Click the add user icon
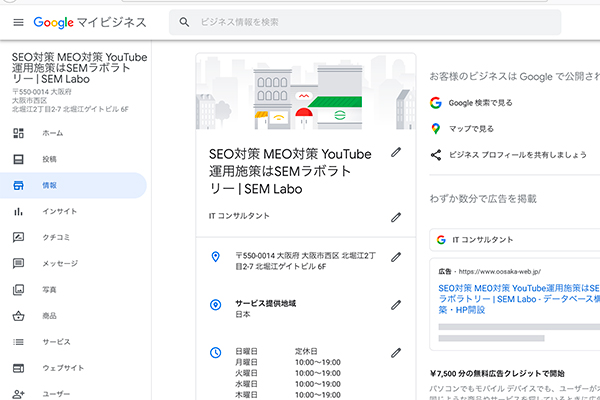600x400 pixels. pos(18,393)
